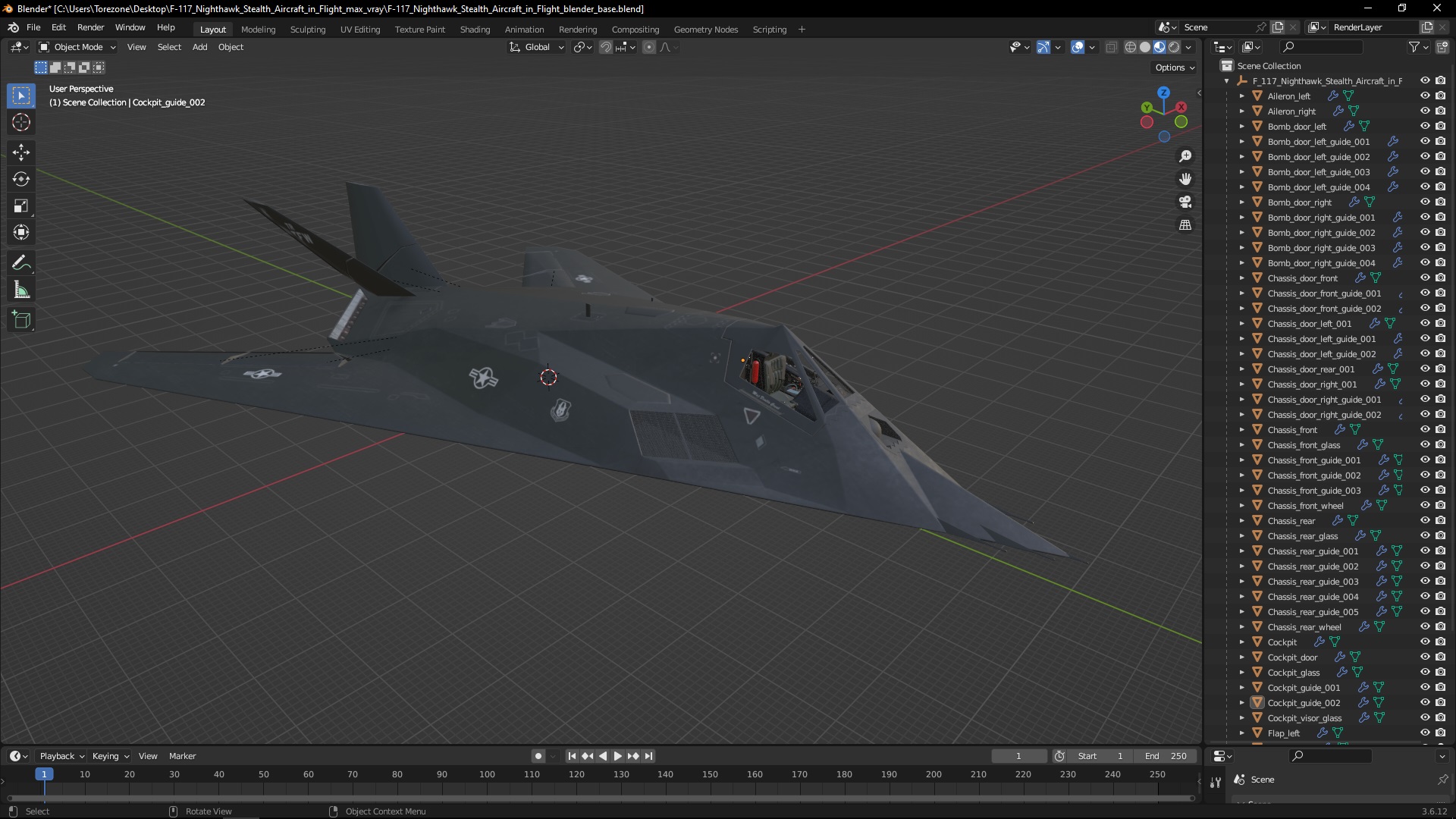The height and width of the screenshot is (819, 1456).
Task: Select the Move tool
Action: (x=21, y=152)
